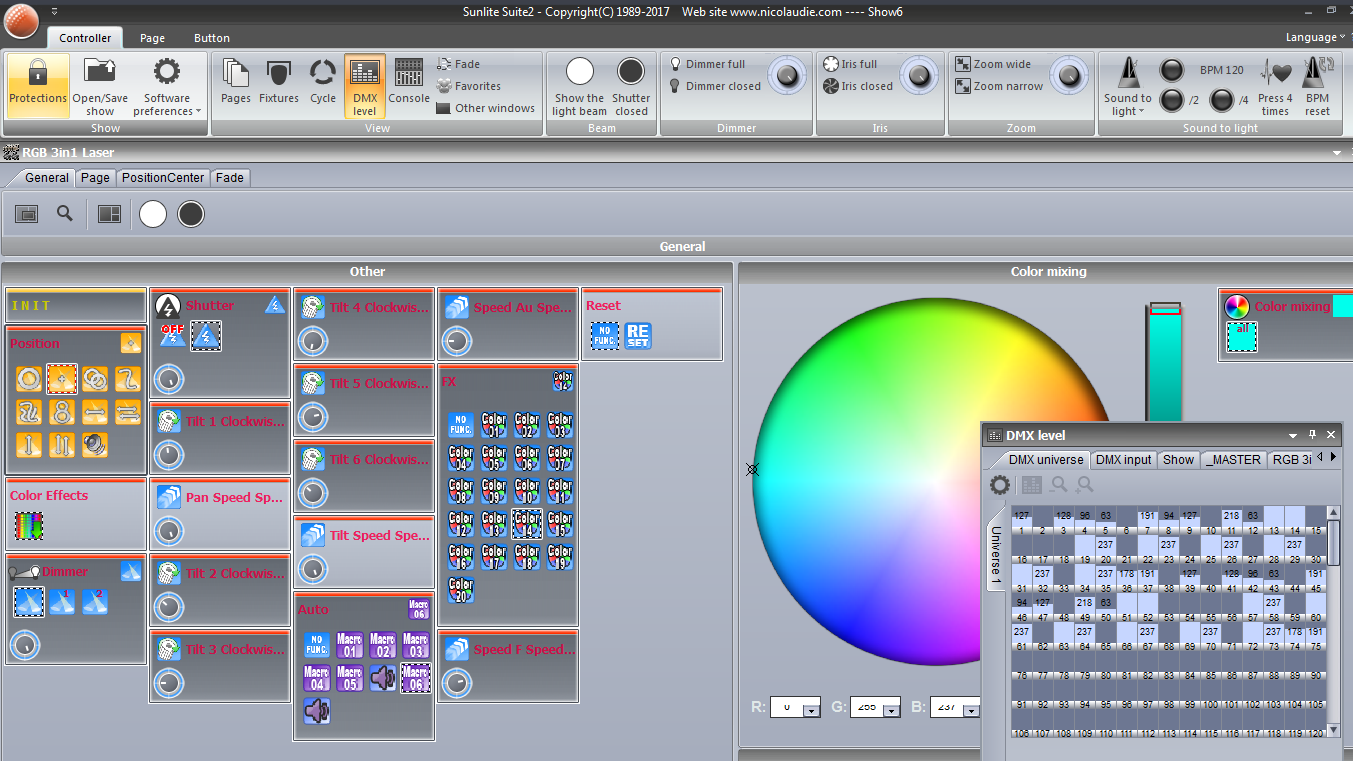Switch to the DMX input tab
The height and width of the screenshot is (761, 1353).
coord(1123,460)
